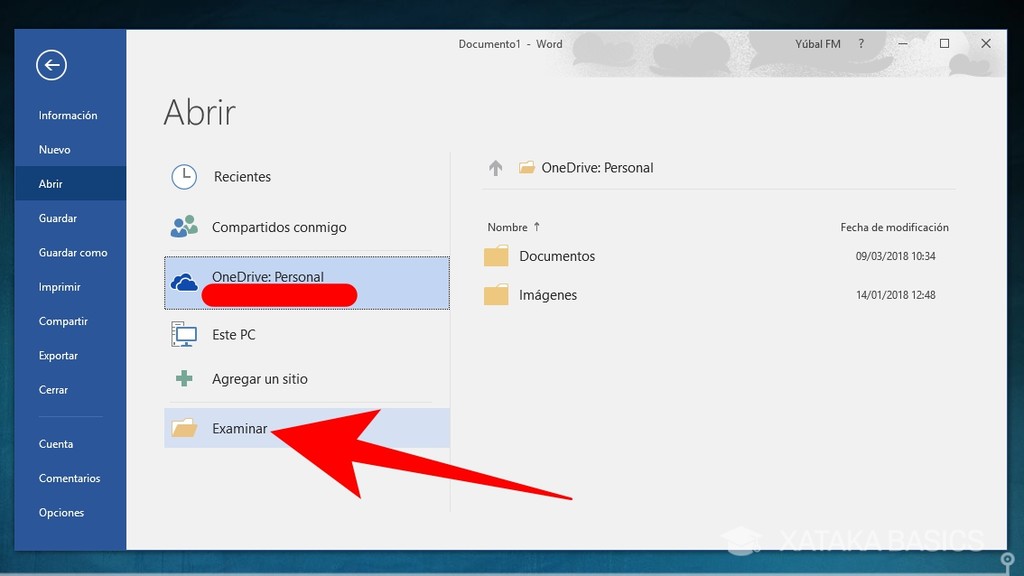
Task: Click the Yúbal FM account name
Action: click(818, 44)
